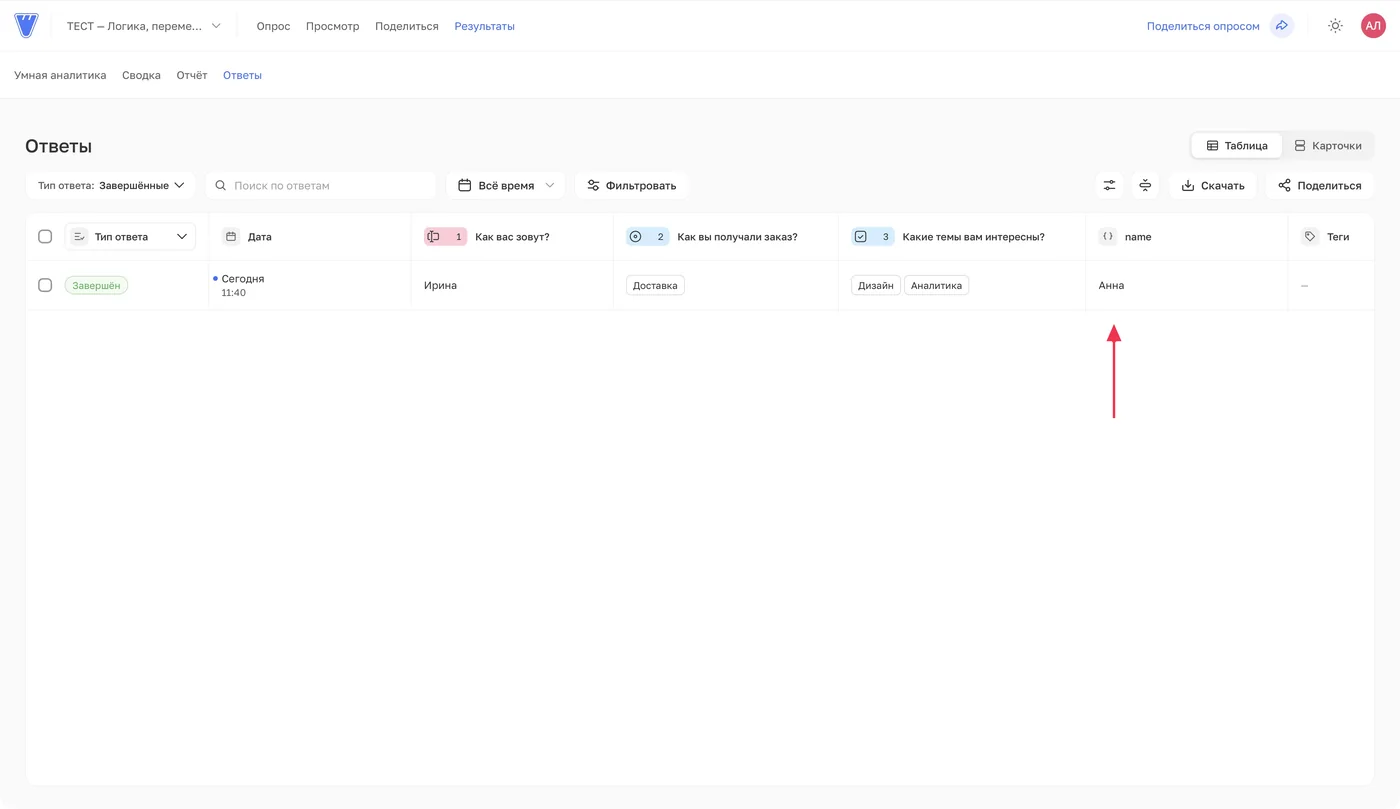Click the name variable braces icon
Image resolution: width=1400 pixels, height=809 pixels.
coord(1107,237)
